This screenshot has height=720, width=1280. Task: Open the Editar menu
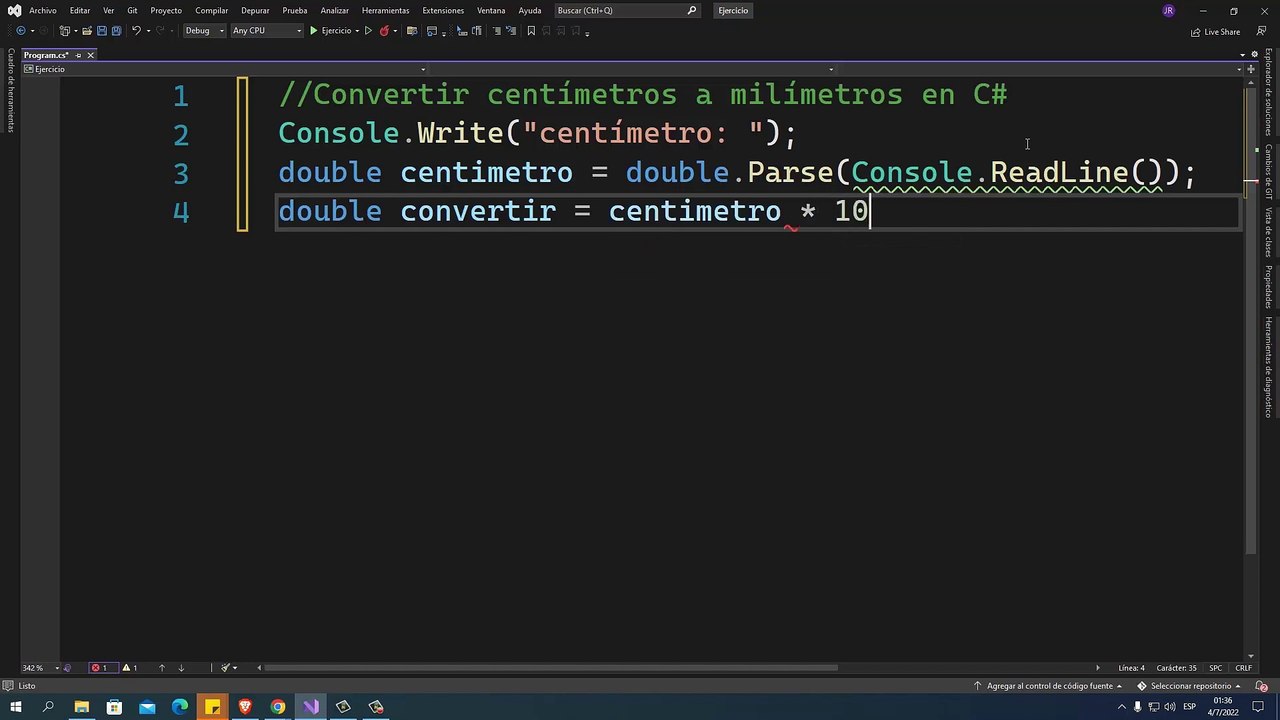[80, 10]
